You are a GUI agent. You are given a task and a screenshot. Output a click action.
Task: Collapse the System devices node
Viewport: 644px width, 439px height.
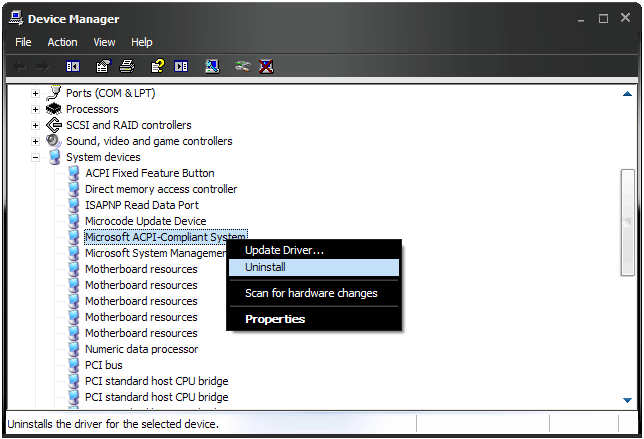(36, 157)
